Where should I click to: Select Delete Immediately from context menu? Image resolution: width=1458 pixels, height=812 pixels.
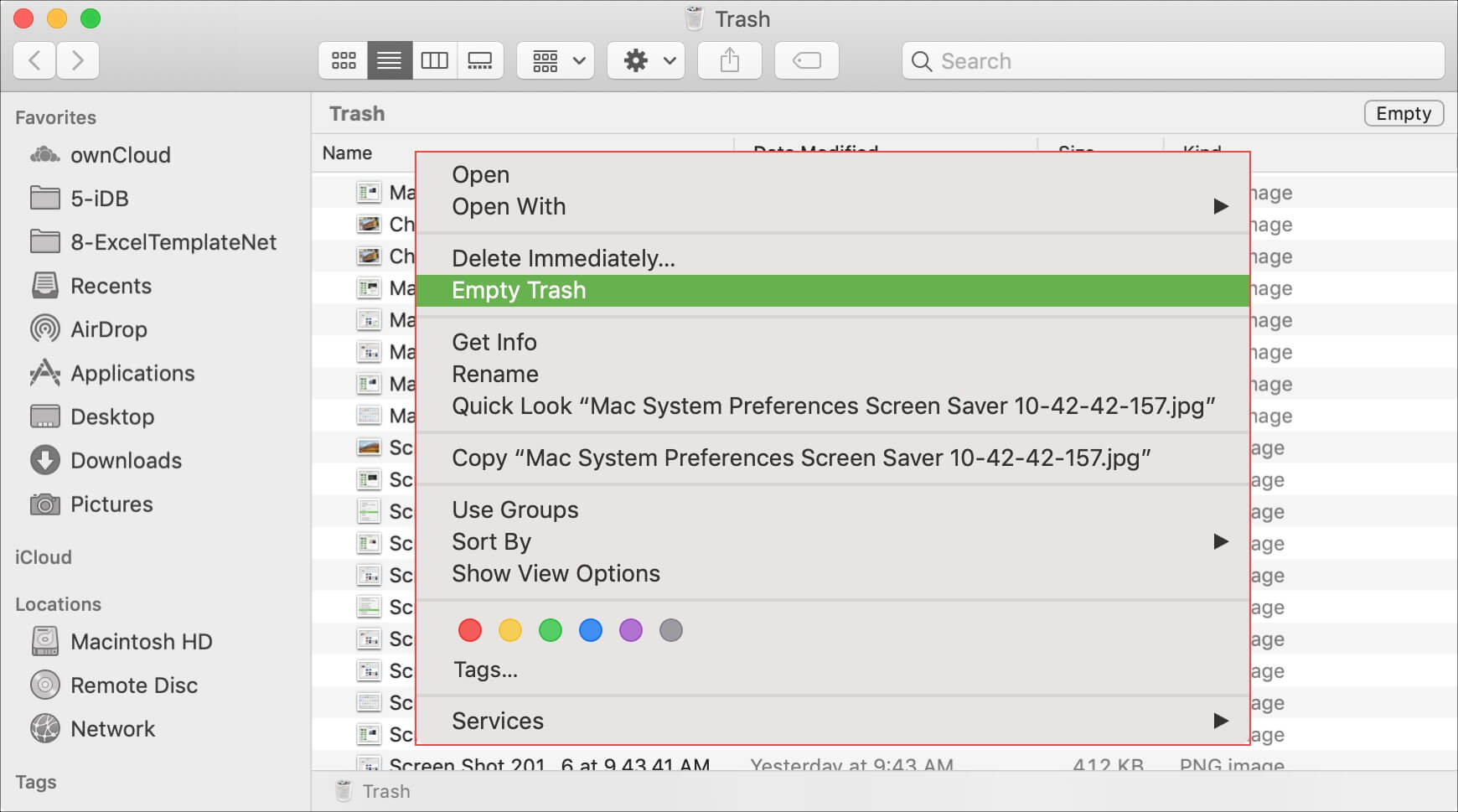coord(563,258)
